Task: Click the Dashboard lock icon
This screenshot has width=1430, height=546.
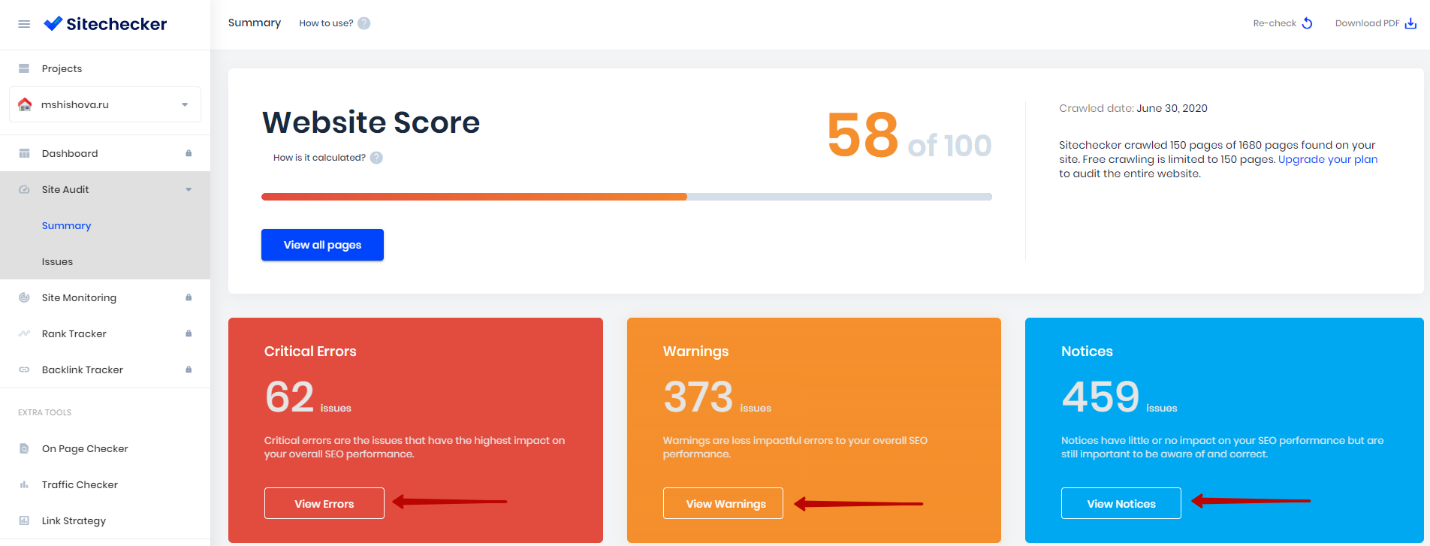Action: click(x=188, y=153)
